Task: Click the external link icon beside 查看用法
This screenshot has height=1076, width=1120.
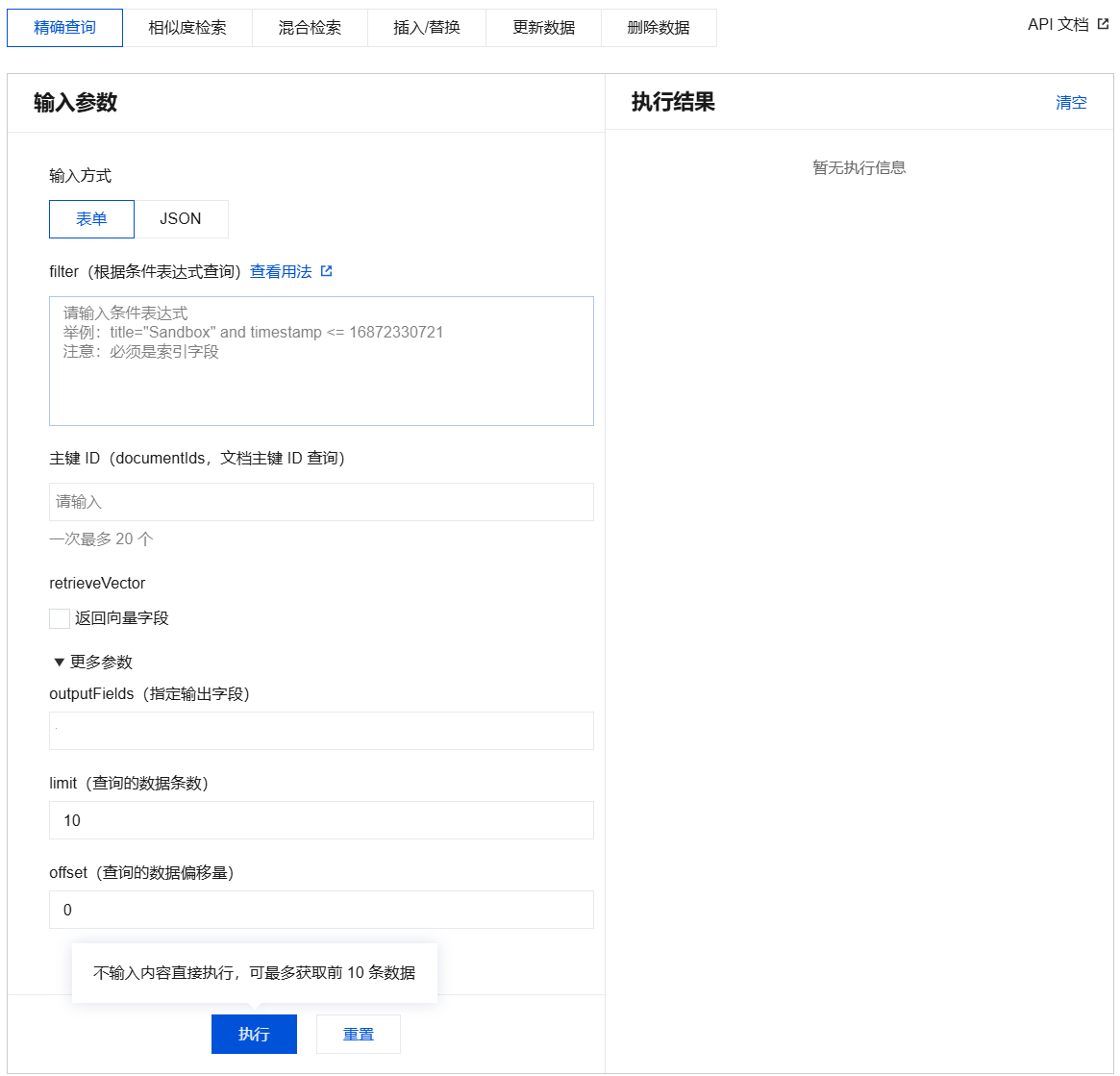Action: tap(326, 271)
